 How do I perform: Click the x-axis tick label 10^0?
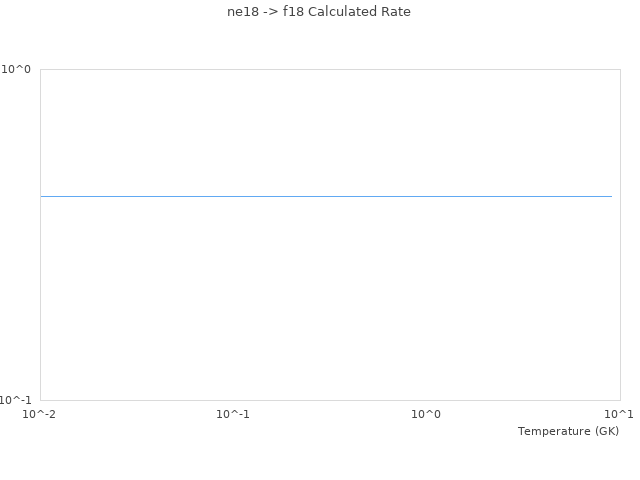(426, 413)
